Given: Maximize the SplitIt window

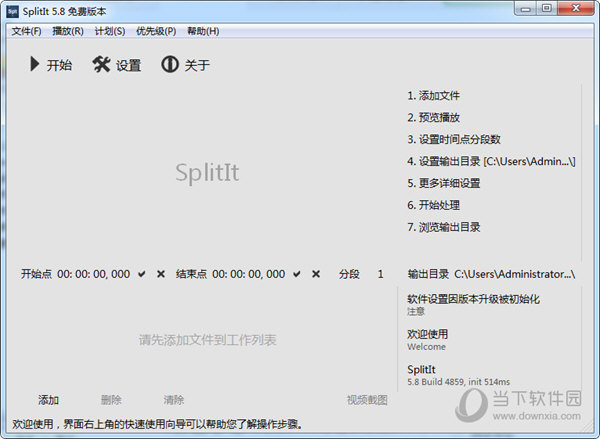Looking at the screenshot, I should click(x=547, y=8).
